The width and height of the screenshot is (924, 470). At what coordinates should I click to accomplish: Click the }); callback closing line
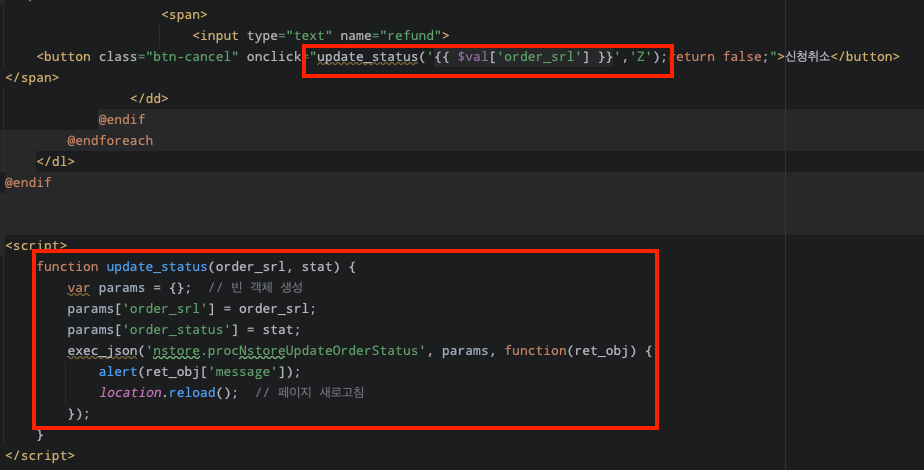[x=78, y=414]
